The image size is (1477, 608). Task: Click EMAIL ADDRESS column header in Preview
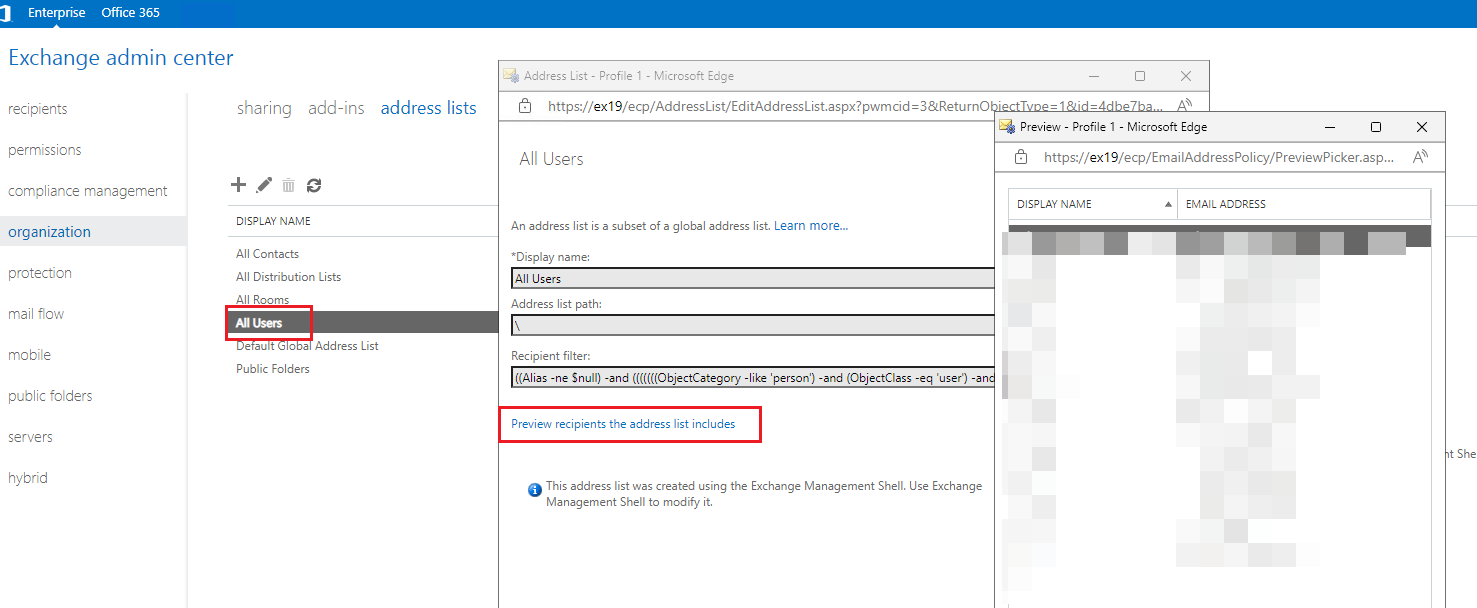pyautogui.click(x=1226, y=204)
